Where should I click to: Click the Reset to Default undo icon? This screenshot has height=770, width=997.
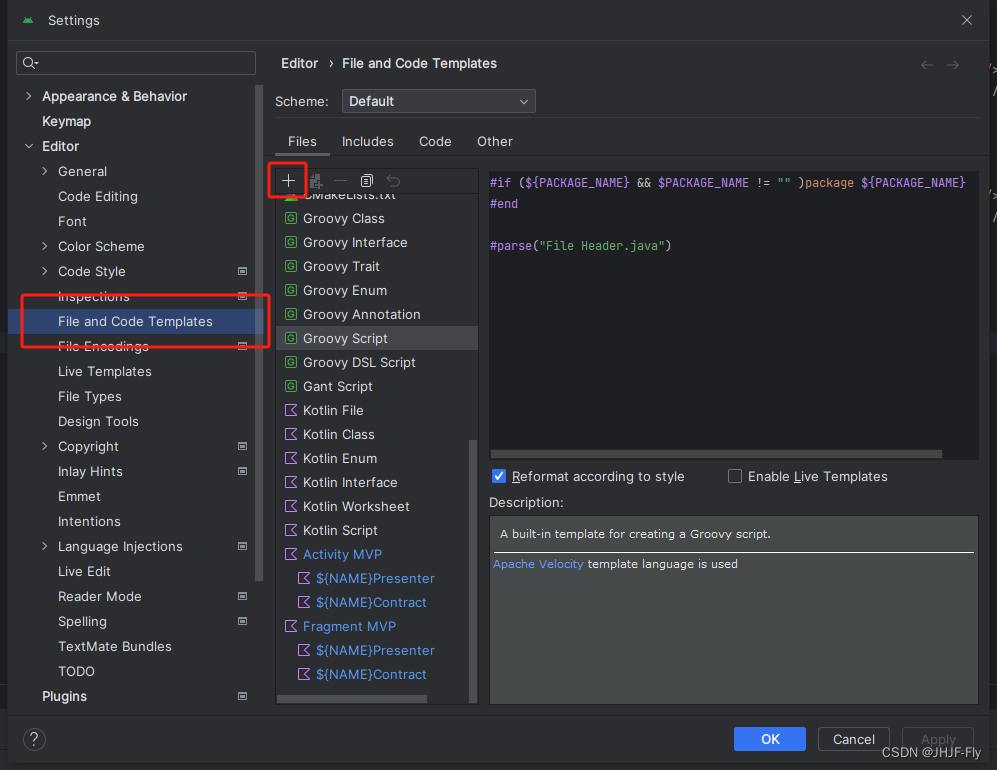(394, 181)
